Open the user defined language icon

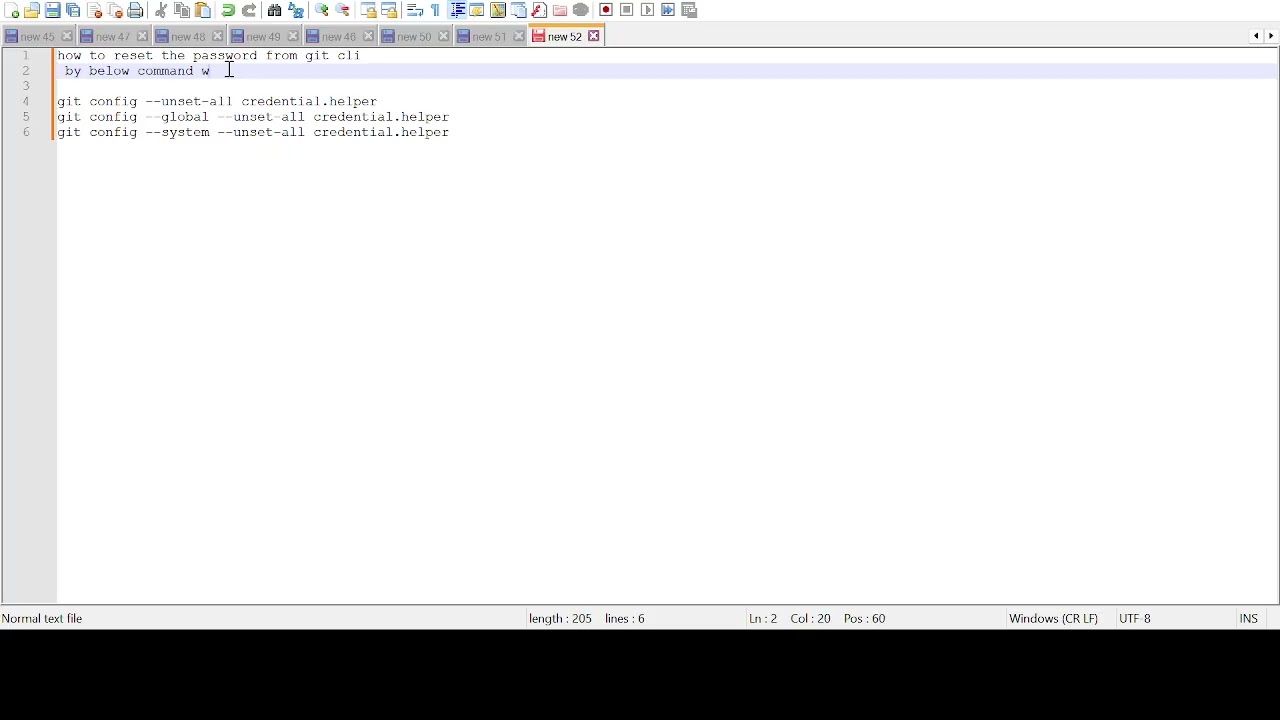tap(477, 10)
